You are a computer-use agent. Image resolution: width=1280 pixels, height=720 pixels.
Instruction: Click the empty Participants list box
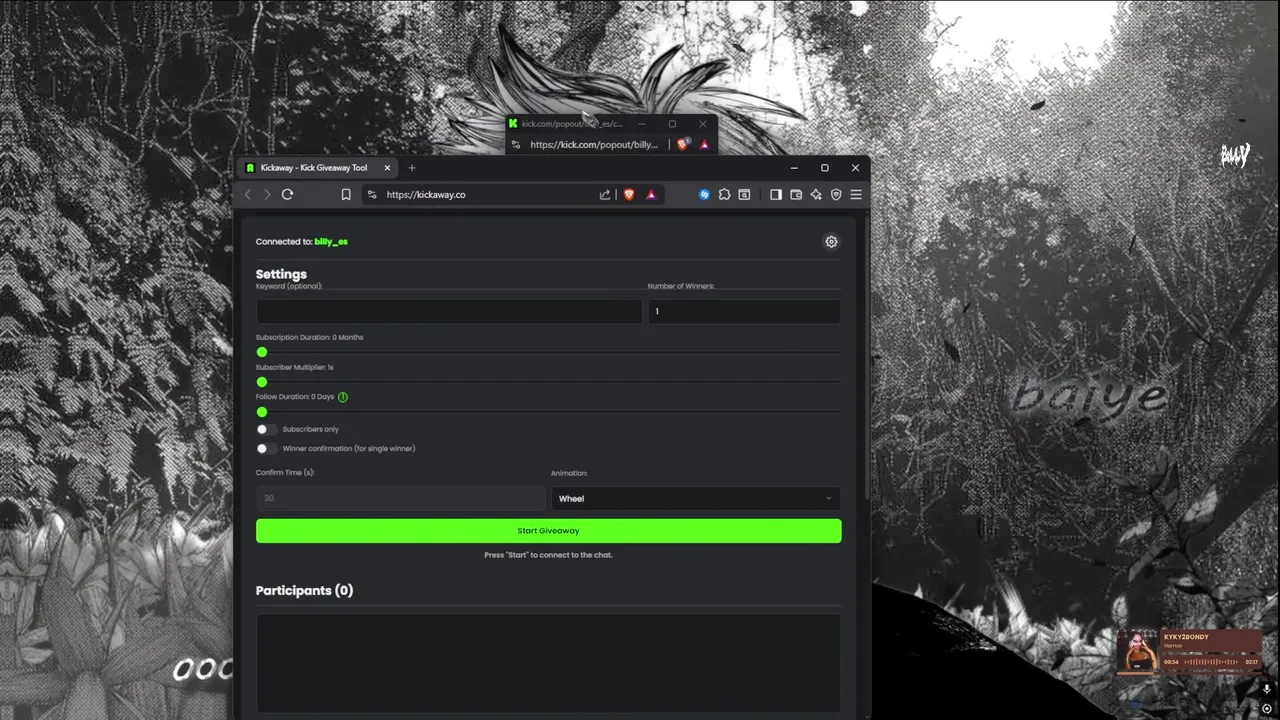(548, 663)
